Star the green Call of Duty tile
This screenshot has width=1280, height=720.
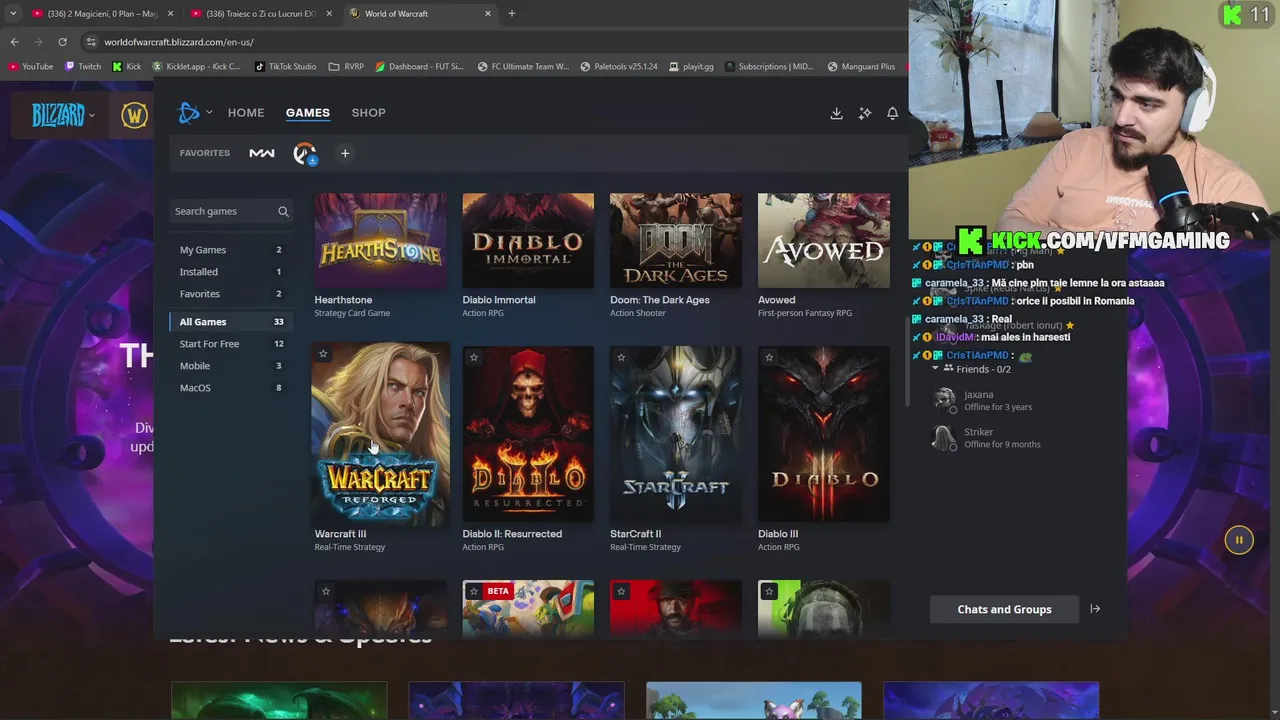point(769,592)
